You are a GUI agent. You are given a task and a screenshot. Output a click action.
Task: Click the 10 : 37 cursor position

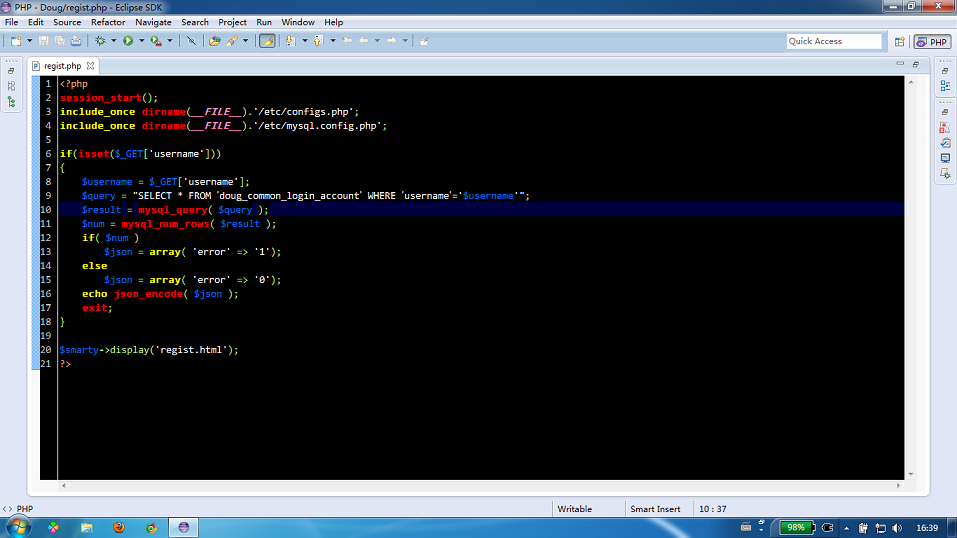(712, 509)
